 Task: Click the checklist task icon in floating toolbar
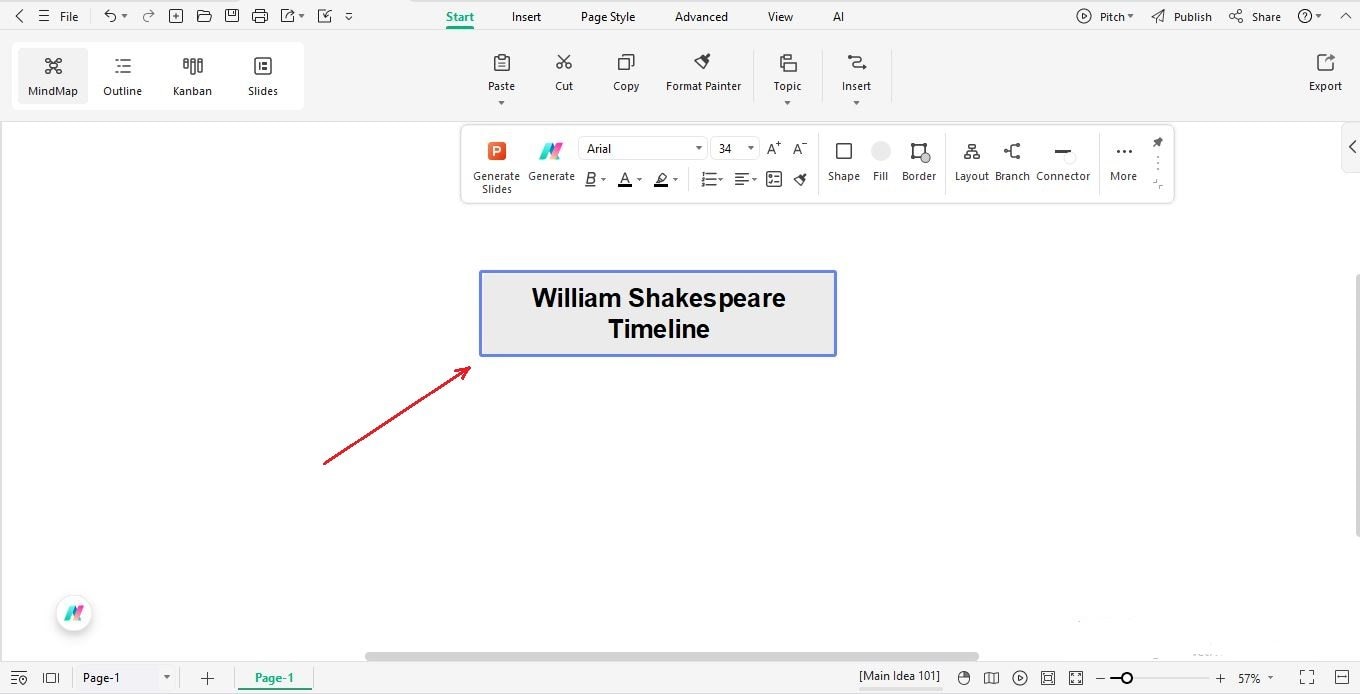pos(774,179)
